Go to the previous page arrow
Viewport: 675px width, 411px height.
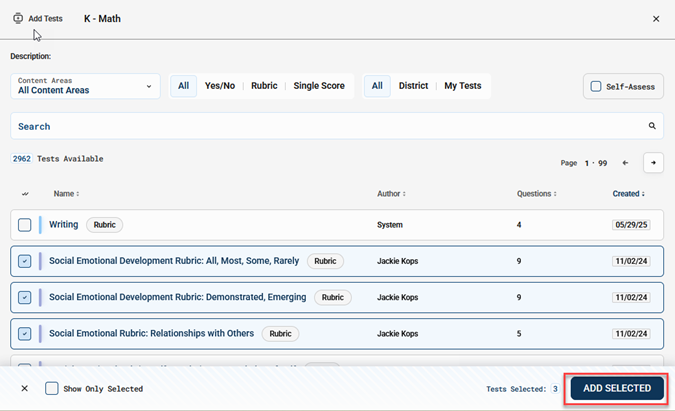tap(625, 163)
